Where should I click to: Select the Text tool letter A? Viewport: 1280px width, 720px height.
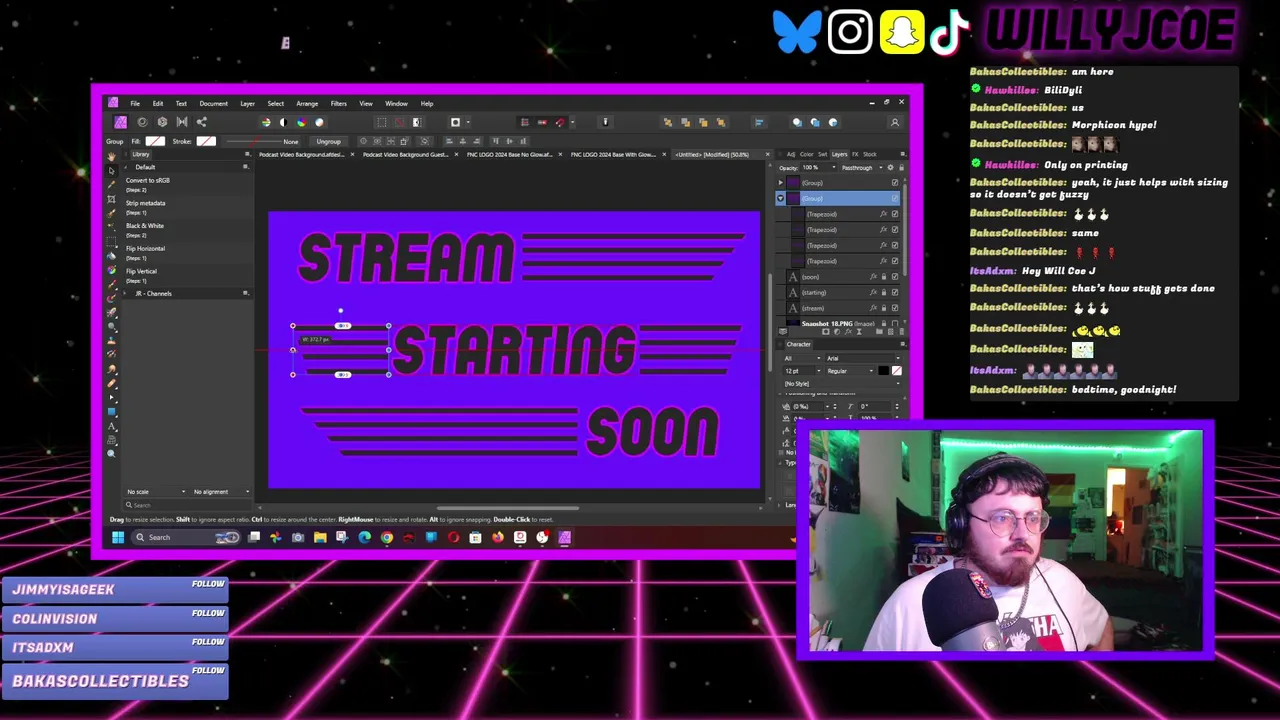click(111, 427)
